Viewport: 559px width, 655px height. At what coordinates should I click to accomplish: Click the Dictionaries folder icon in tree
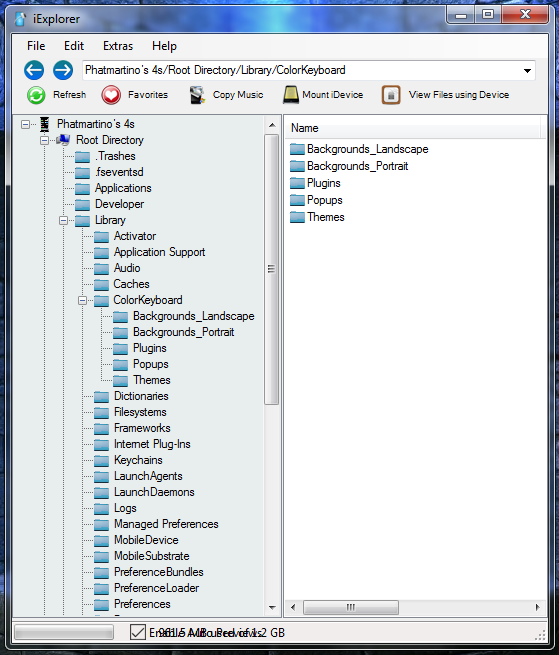(x=102, y=396)
